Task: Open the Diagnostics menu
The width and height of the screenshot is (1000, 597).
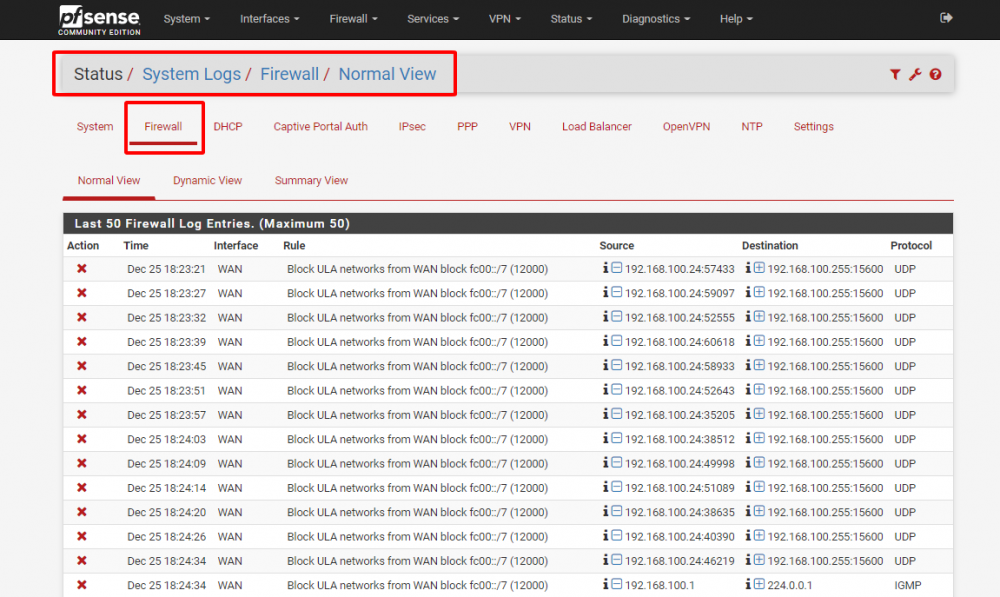Action: coord(655,18)
